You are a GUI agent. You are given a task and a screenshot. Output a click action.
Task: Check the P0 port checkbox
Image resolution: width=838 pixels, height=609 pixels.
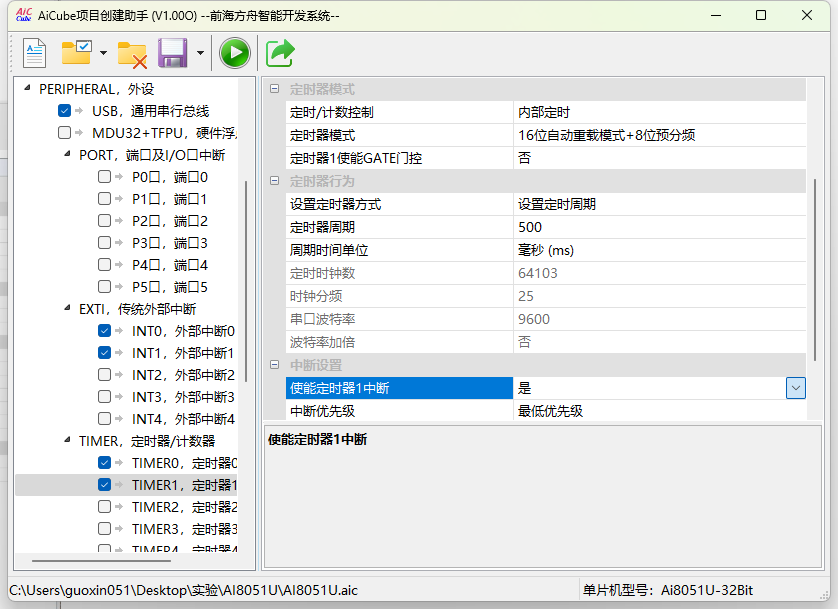104,176
